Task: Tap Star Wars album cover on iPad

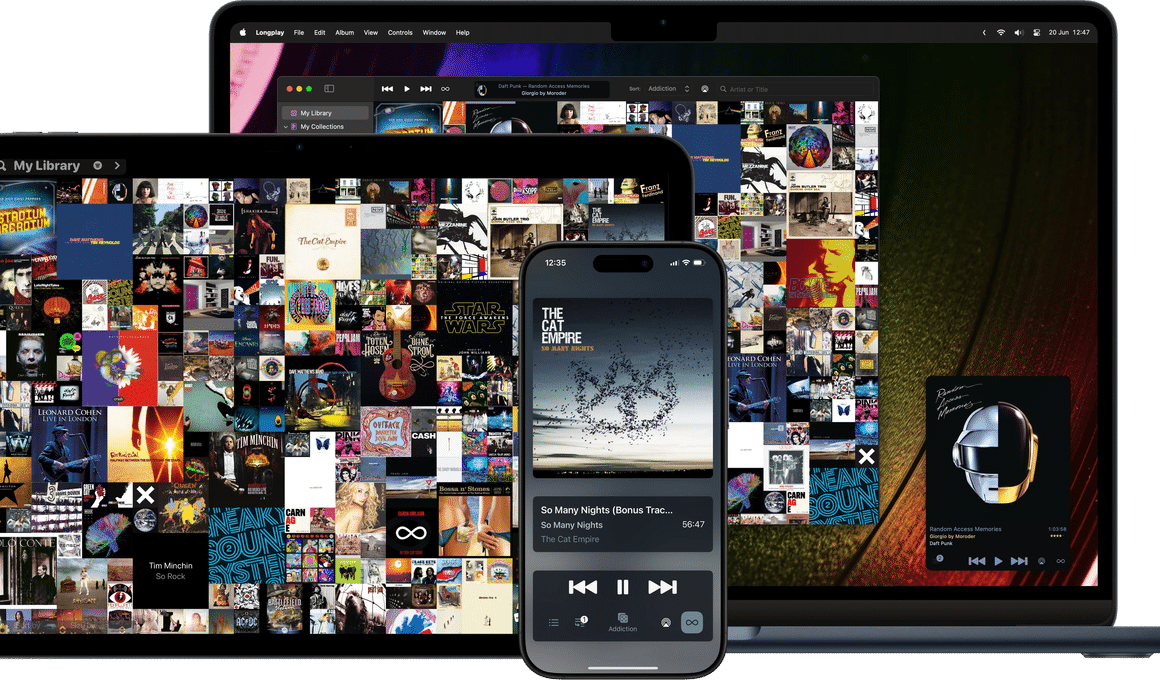Action: tap(474, 317)
